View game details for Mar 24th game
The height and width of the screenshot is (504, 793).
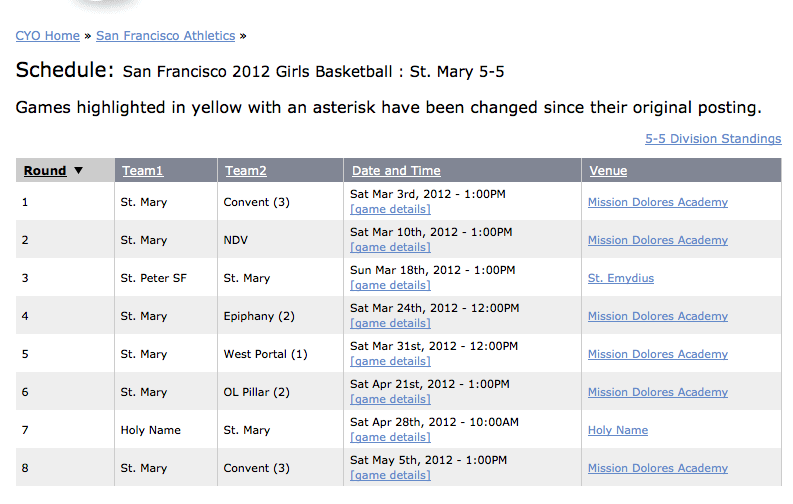point(390,323)
